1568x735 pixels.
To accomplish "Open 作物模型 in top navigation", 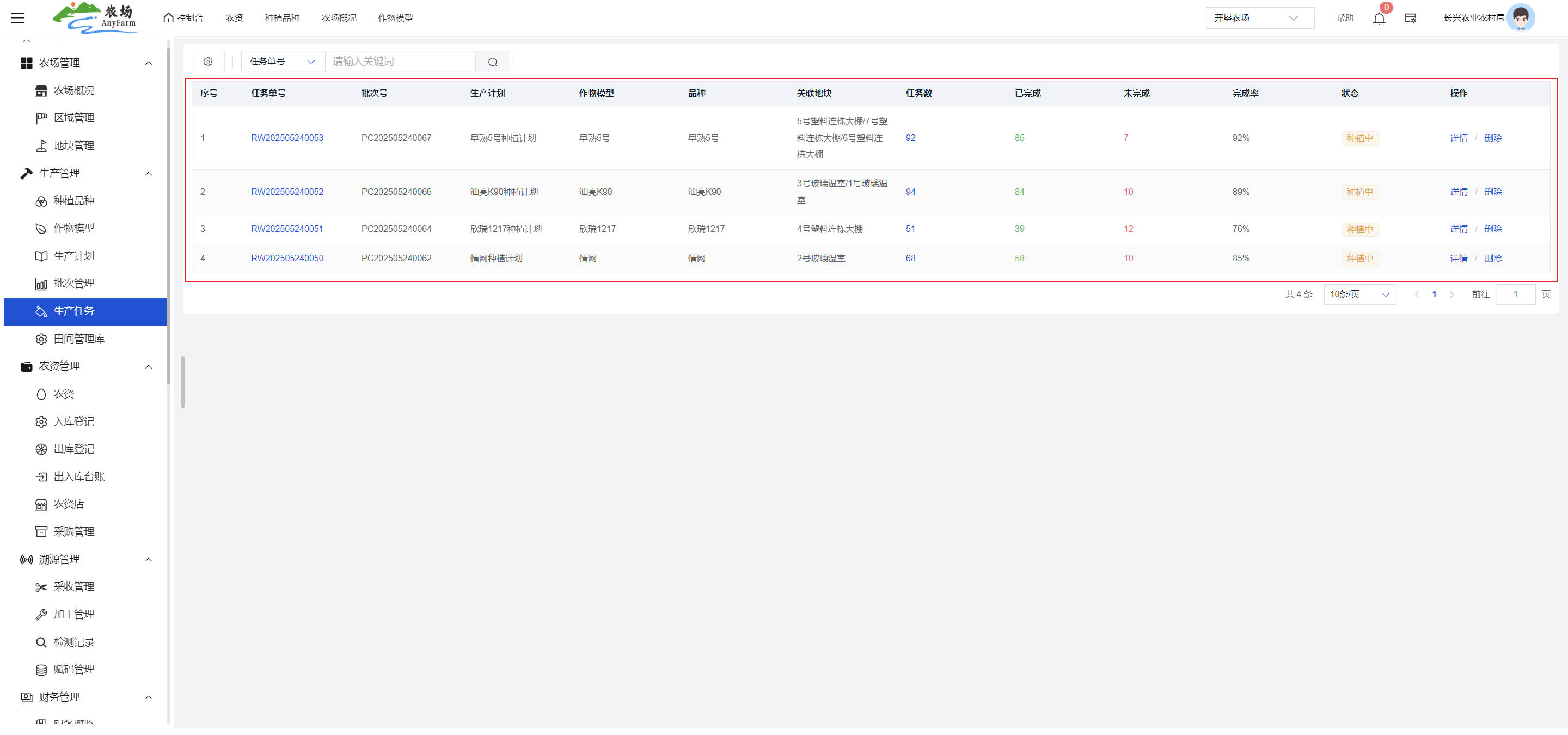I will tap(395, 19).
